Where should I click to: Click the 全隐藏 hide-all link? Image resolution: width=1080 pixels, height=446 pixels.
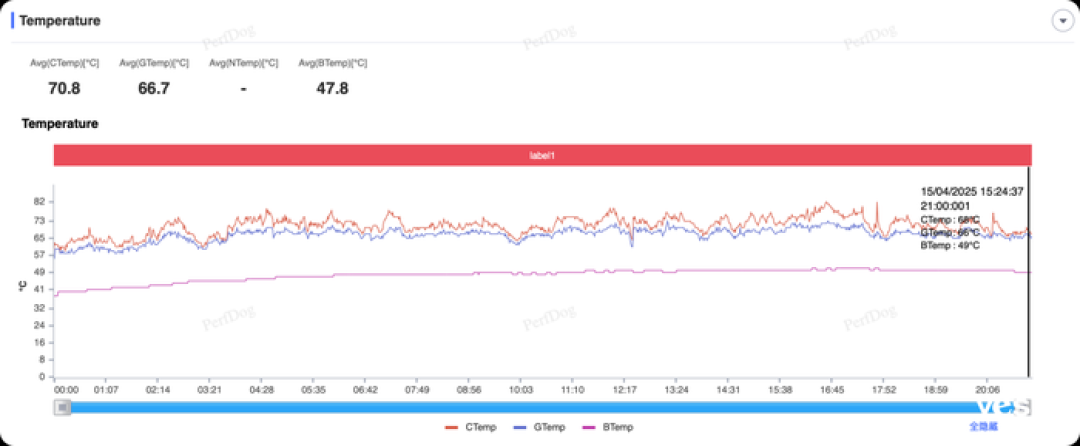click(x=984, y=427)
